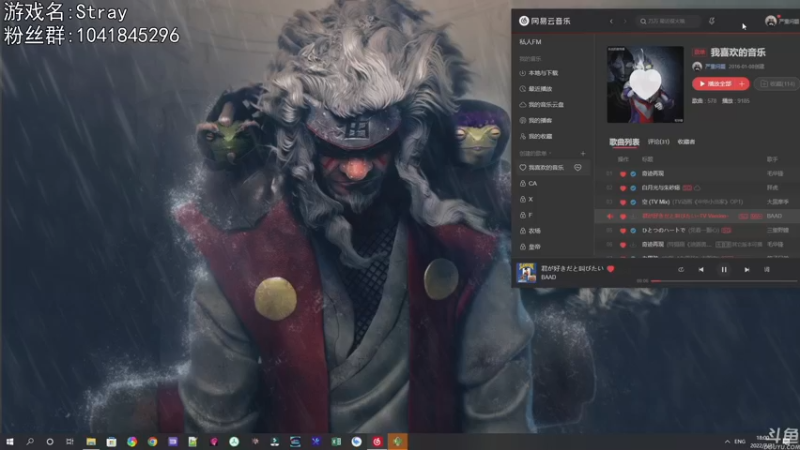
Task: Add a new playlist with plus icon
Action: click(583, 153)
